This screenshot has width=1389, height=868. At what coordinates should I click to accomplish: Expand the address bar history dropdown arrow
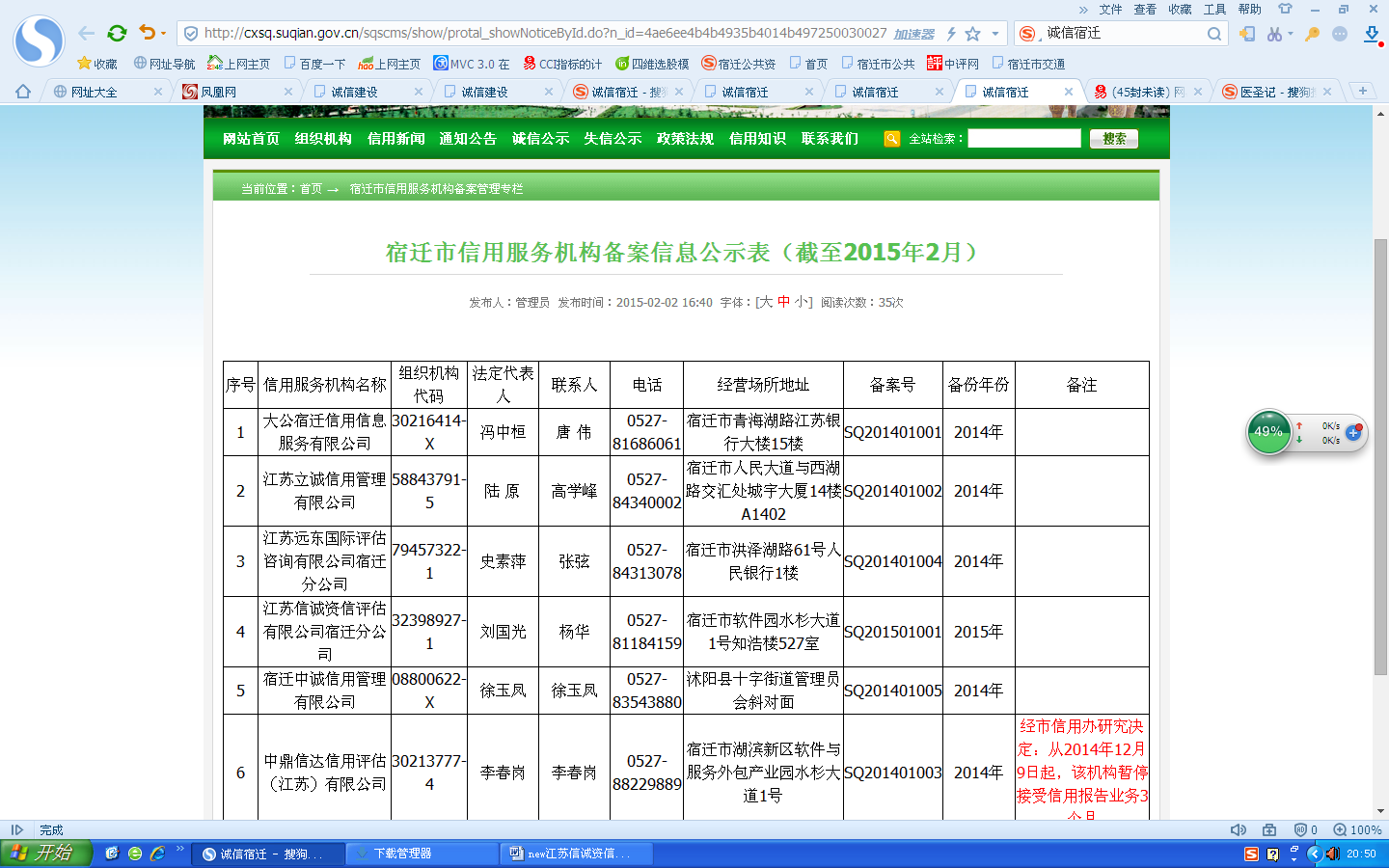point(995,34)
